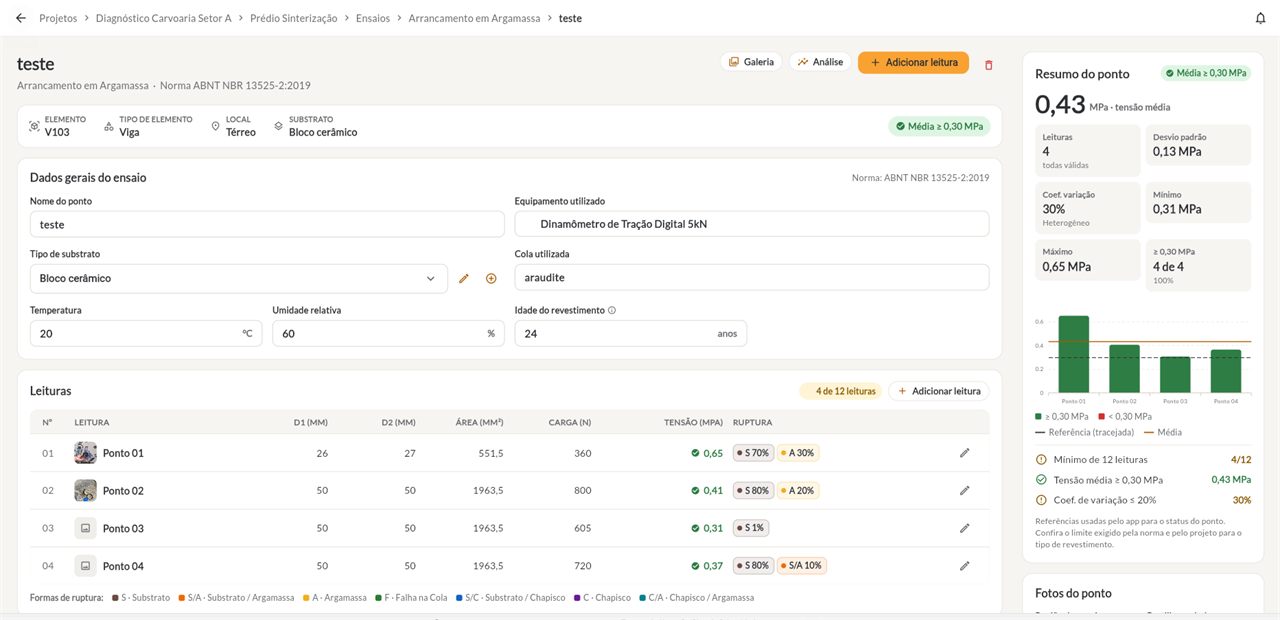This screenshot has height=620, width=1280.
Task: Add a new substrate type with the plus-circle icon
Action: click(x=491, y=279)
